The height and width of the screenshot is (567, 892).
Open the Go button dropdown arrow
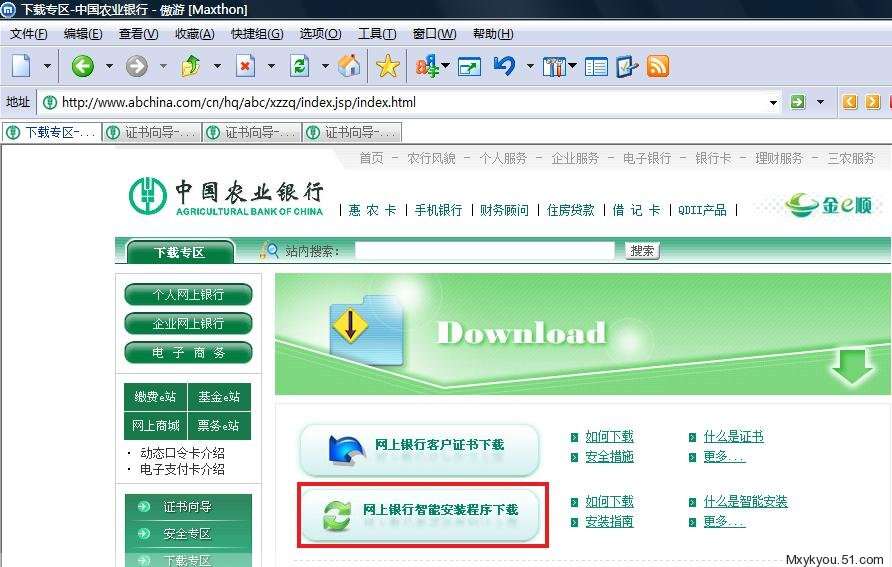(820, 102)
